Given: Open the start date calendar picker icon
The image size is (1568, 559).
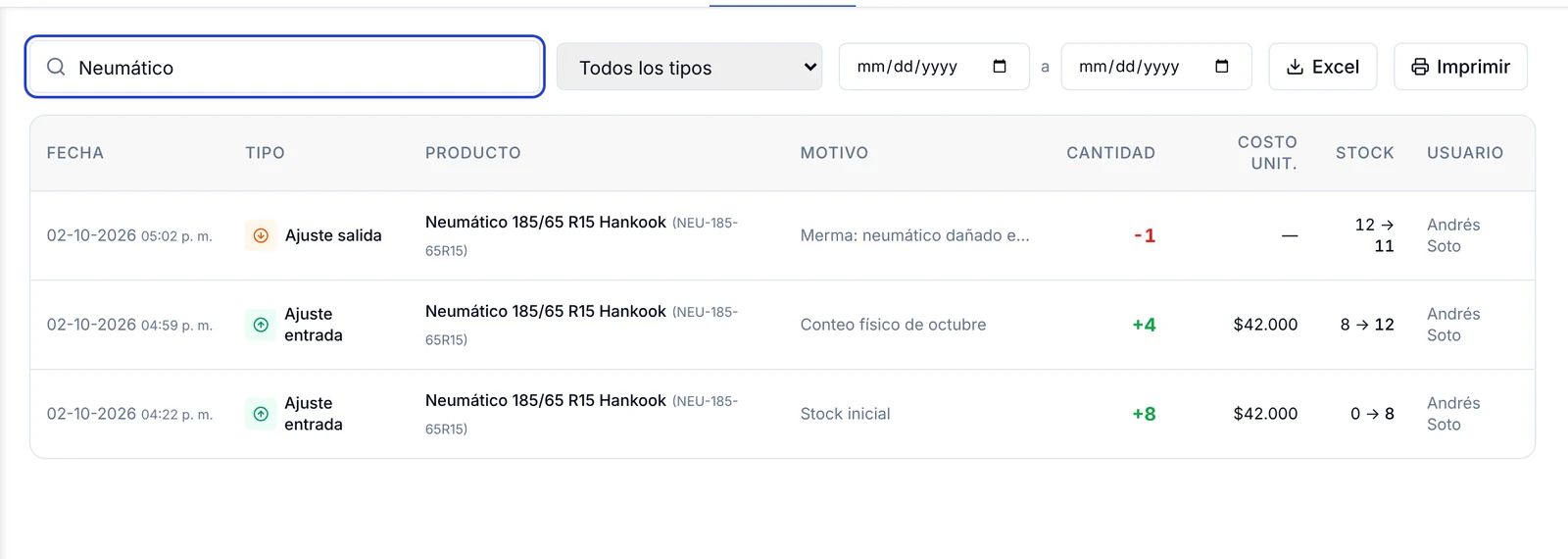Looking at the screenshot, I should point(1000,67).
